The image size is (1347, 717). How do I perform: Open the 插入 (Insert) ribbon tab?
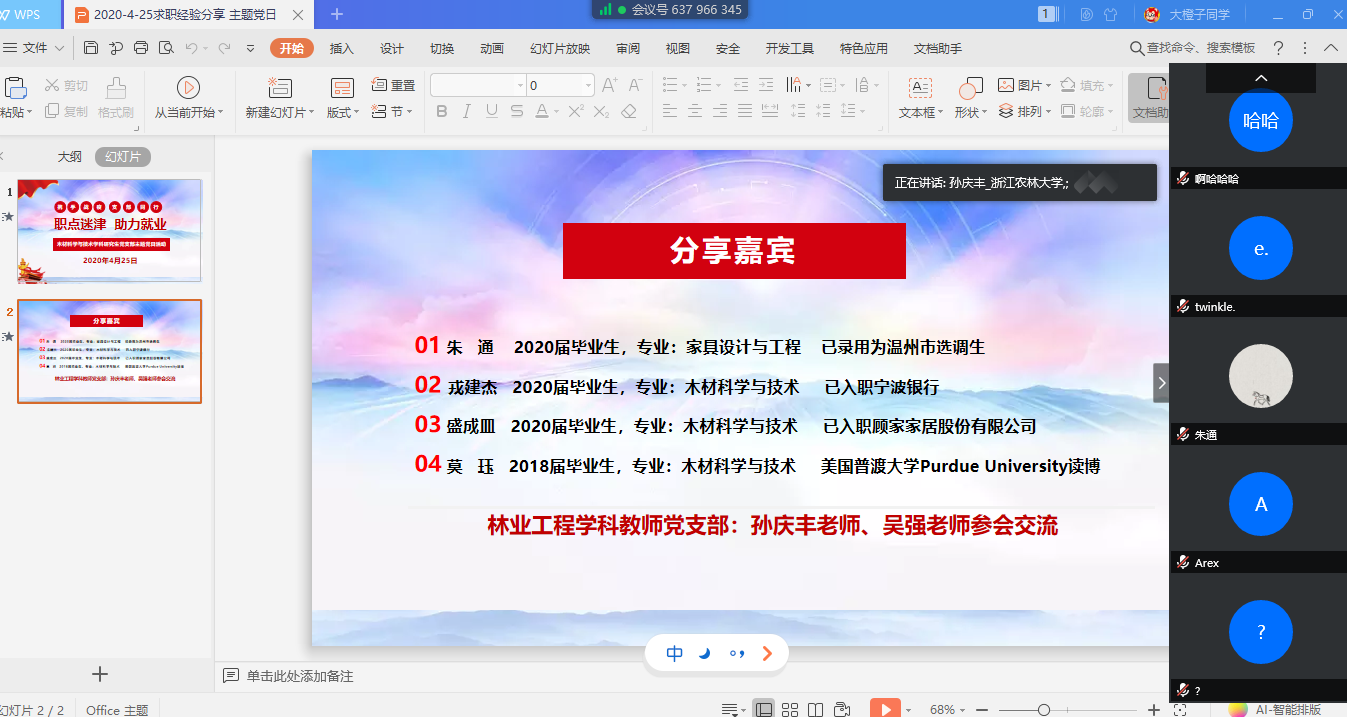point(342,49)
